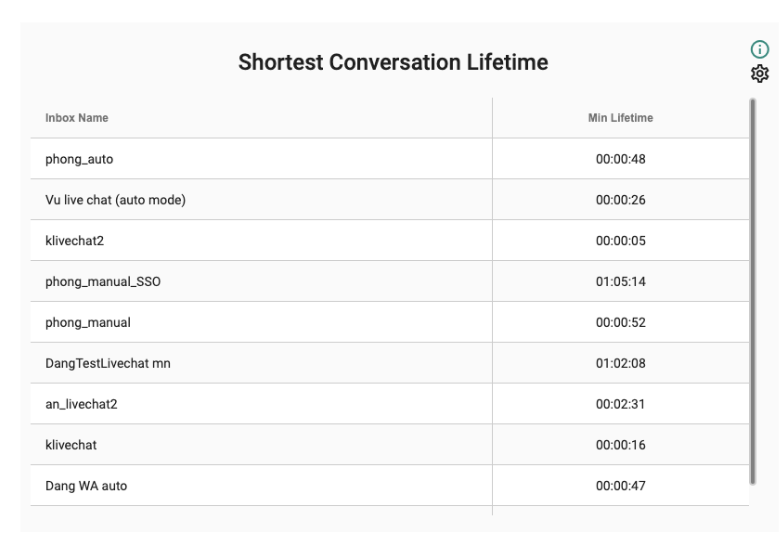Select the phong_auto inbox row

390,159
